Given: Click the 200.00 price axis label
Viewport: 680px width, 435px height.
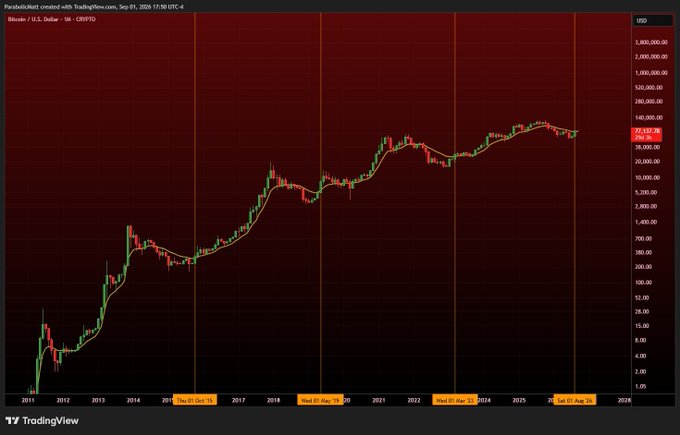Looking at the screenshot, I should (x=644, y=267).
